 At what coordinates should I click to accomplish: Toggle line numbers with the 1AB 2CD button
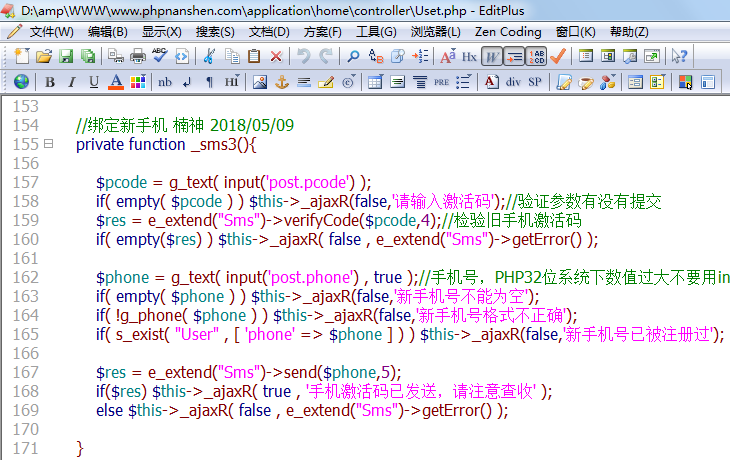point(536,56)
